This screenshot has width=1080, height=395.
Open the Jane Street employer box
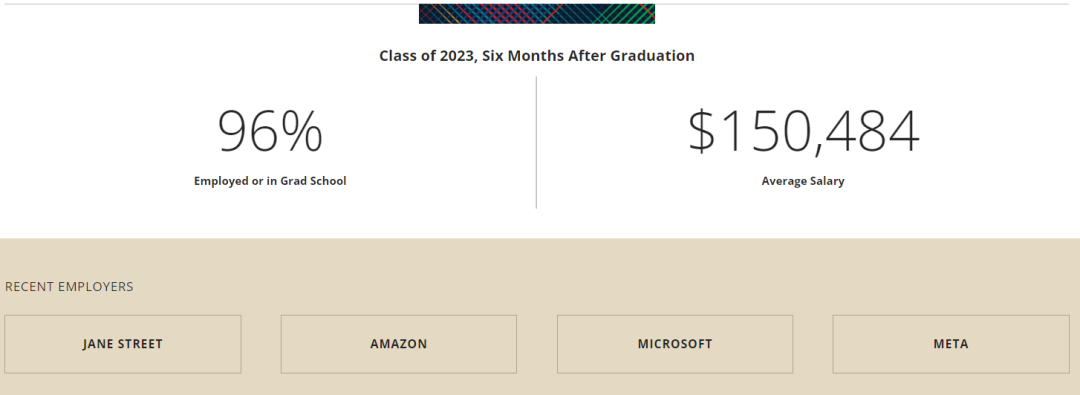123,344
